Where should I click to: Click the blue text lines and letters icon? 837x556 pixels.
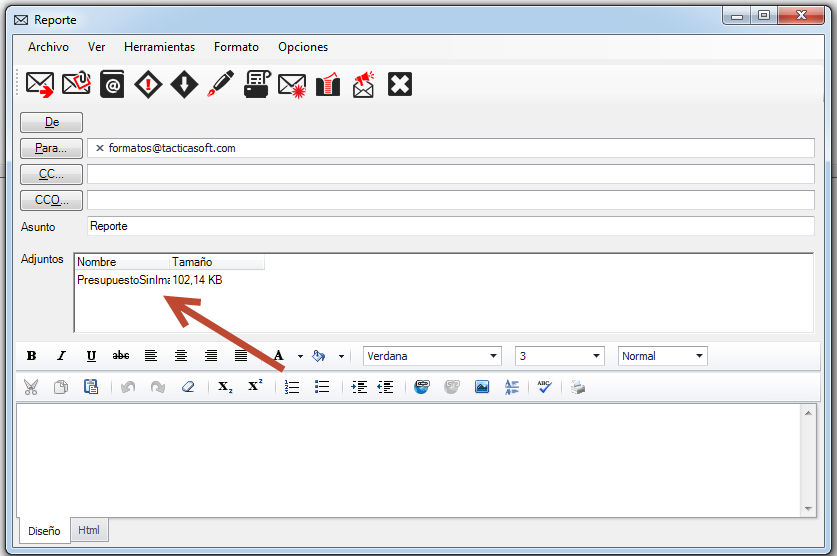(x=511, y=387)
